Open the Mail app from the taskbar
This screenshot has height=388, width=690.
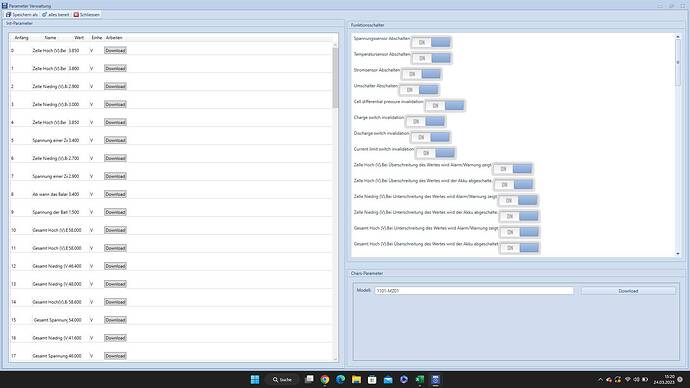[388, 379]
